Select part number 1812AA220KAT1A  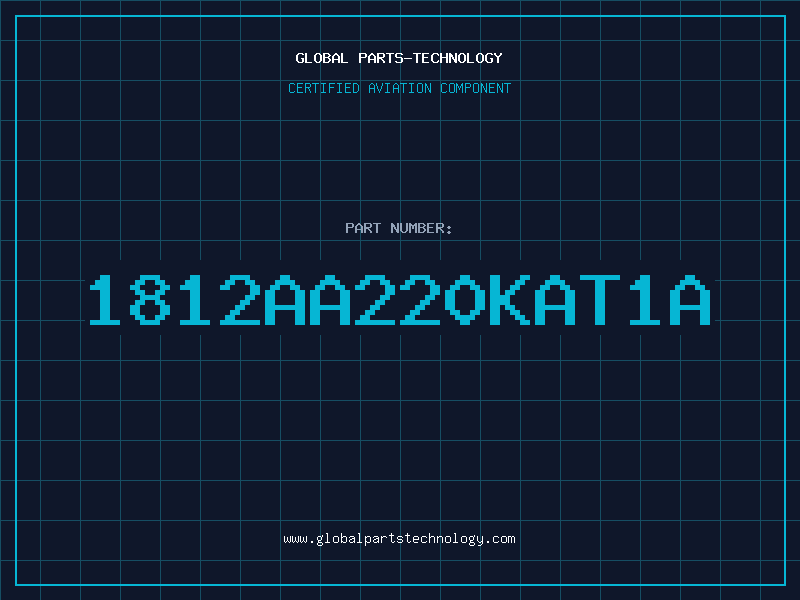400,300
